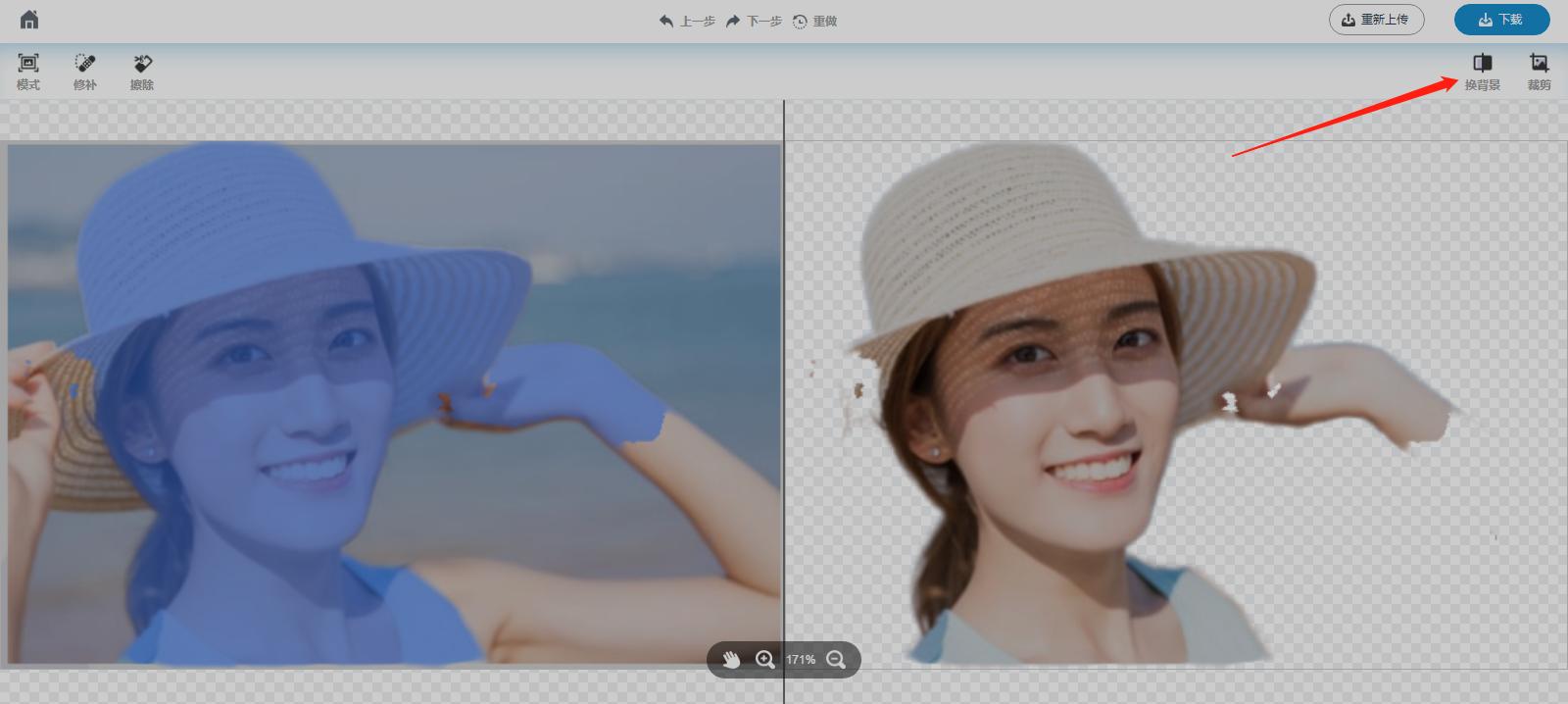This screenshot has height=704, width=1568.
Task: Select the 擦除 (erase) tool
Action: coord(142,72)
